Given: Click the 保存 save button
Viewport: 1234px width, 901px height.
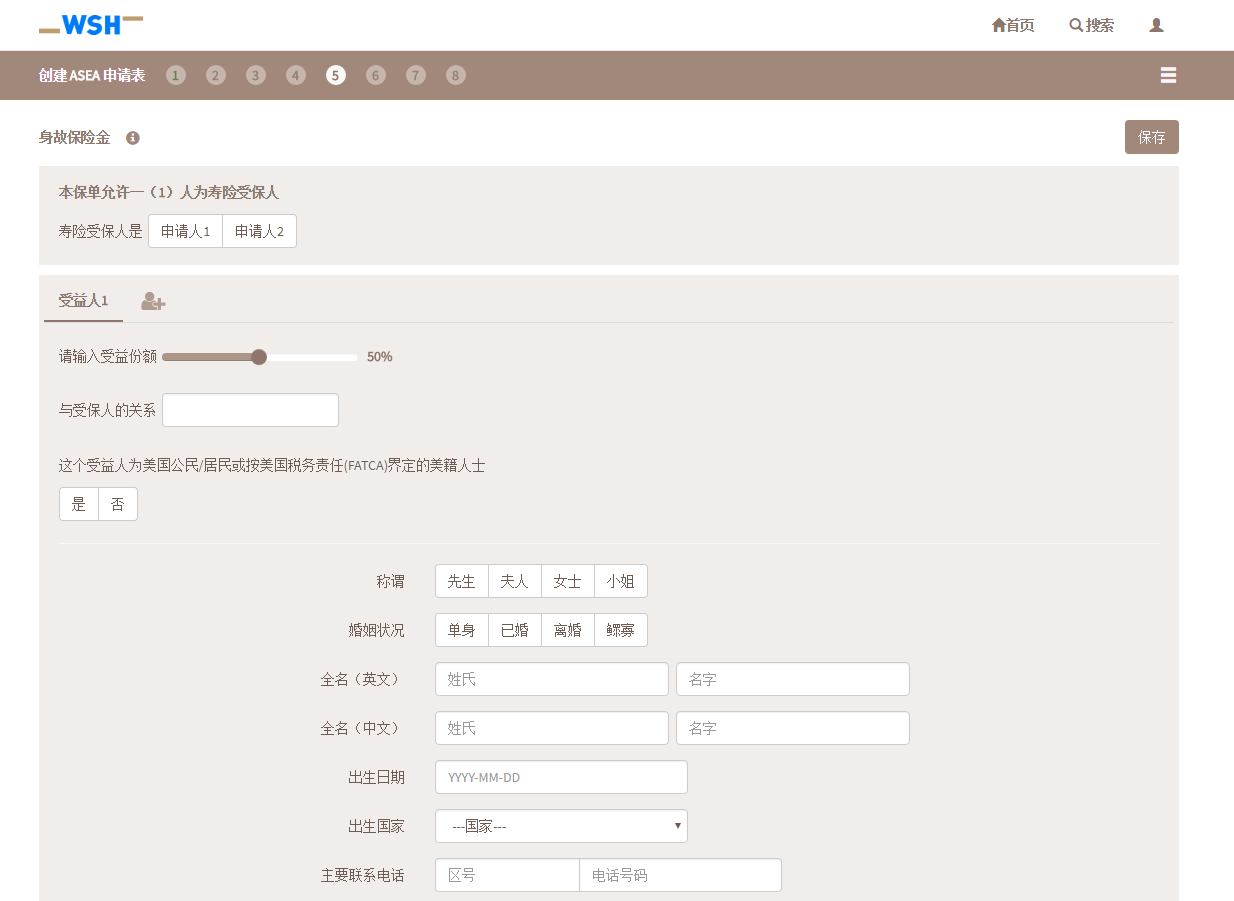Looking at the screenshot, I should pyautogui.click(x=1151, y=137).
